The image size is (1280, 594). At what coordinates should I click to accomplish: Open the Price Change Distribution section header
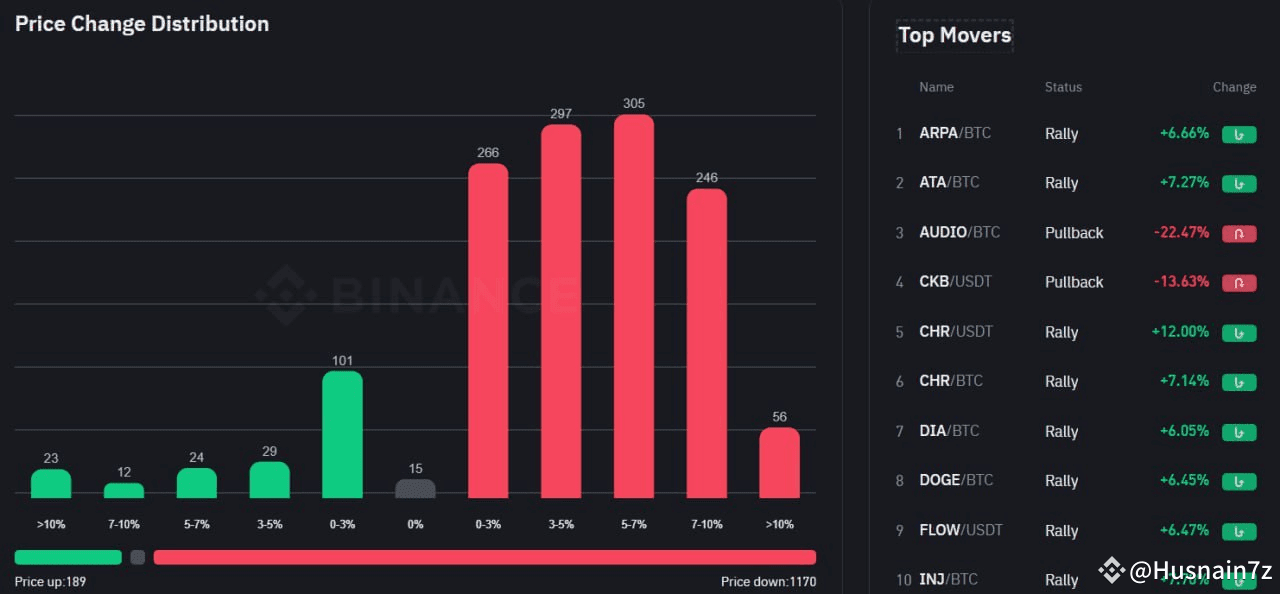141,23
